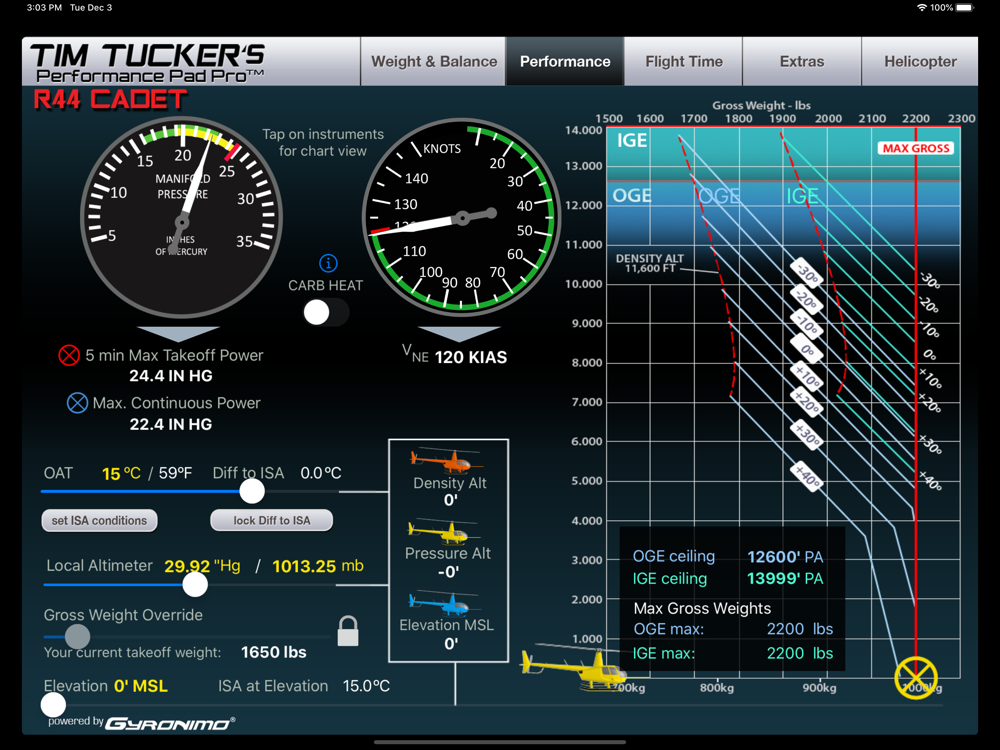1000x750 pixels.
Task: Click the yellow crossed-circle weight marker
Action: tap(916, 677)
